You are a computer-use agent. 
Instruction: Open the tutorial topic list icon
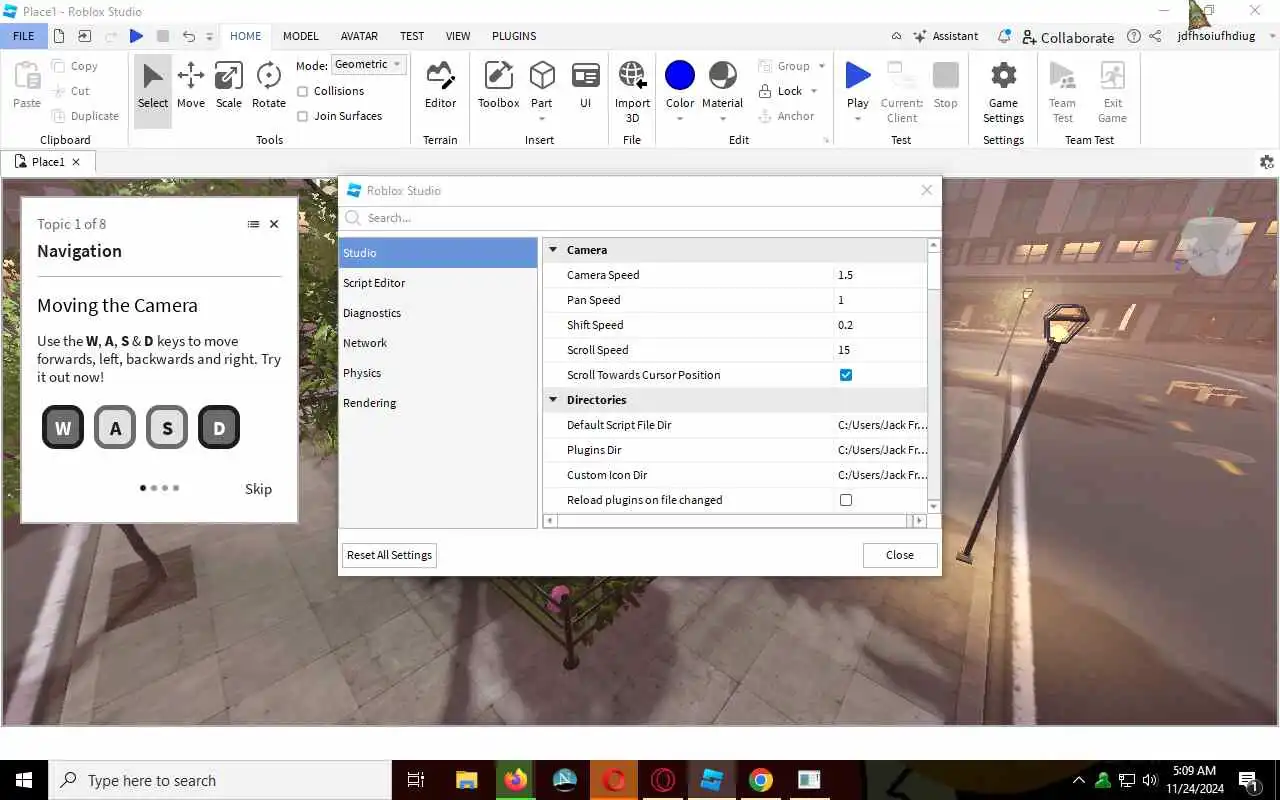tap(253, 224)
